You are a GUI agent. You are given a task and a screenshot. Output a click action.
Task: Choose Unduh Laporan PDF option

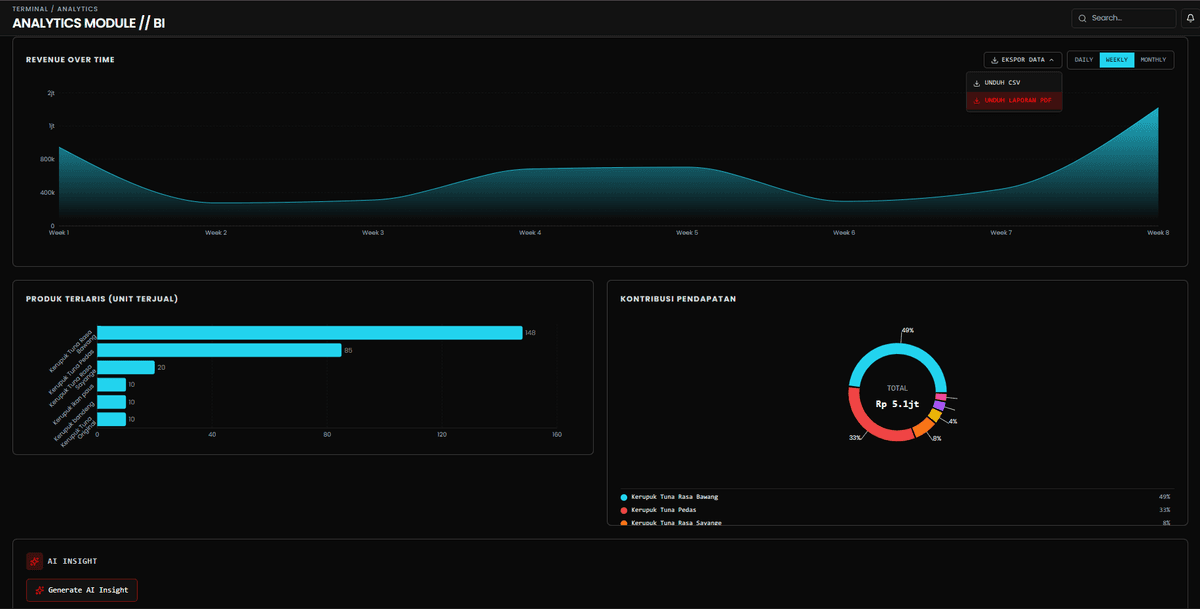[x=1017, y=100]
